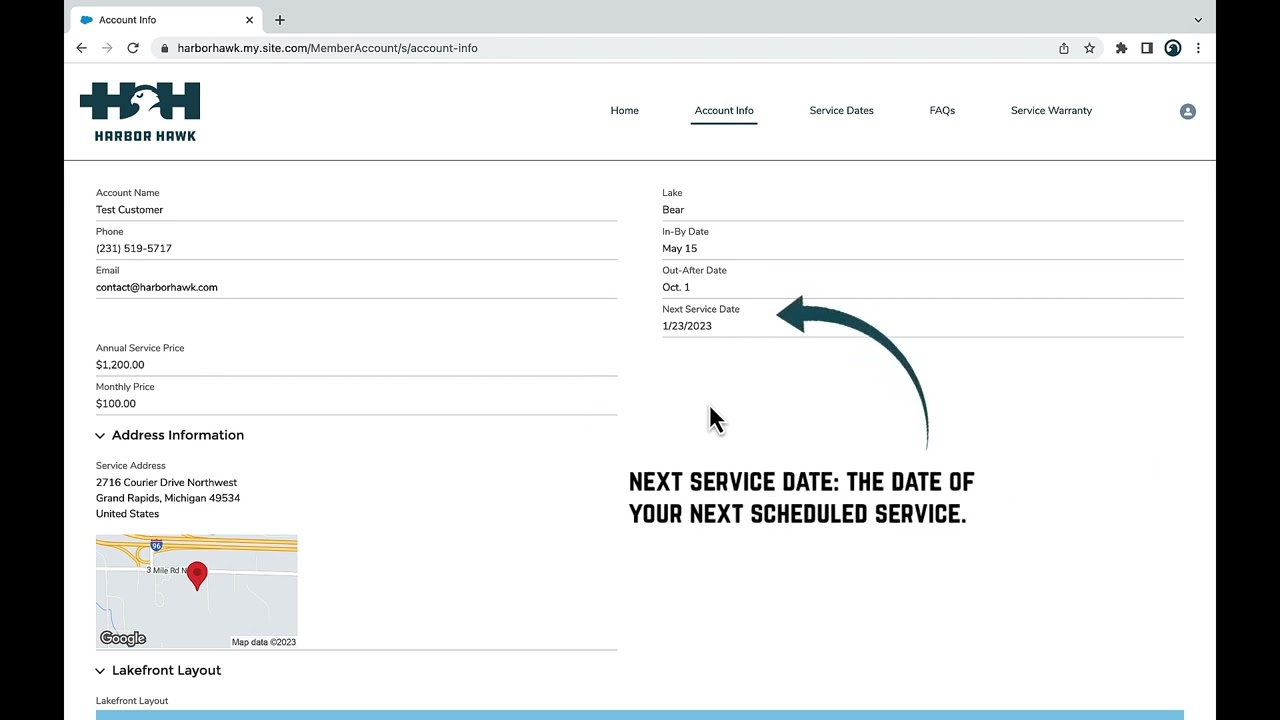Open the extensions puzzle icon
The width and height of the screenshot is (1280, 720).
coord(1122,48)
